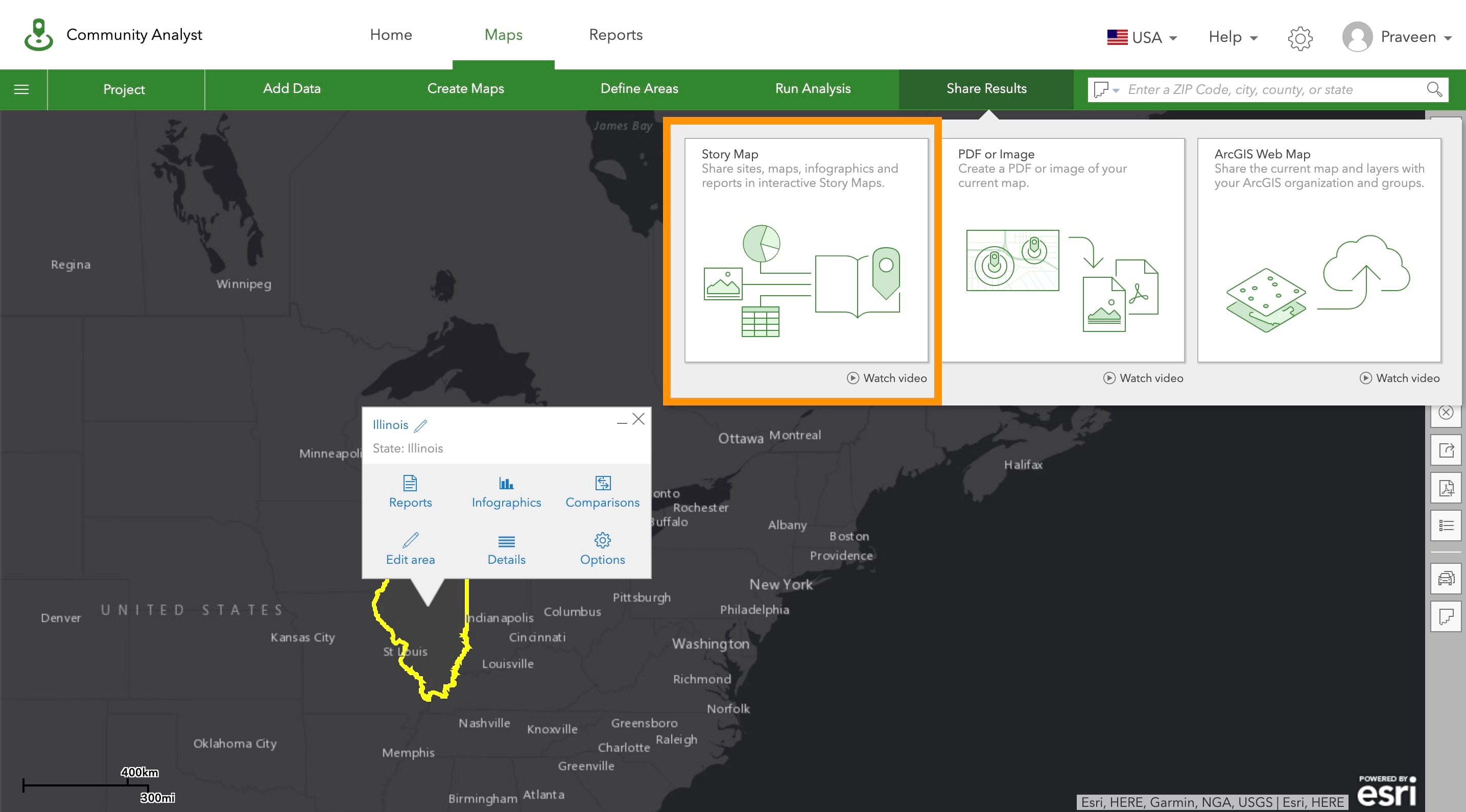The height and width of the screenshot is (812, 1466).
Task: Open Options in the Illinois popup
Action: (602, 549)
